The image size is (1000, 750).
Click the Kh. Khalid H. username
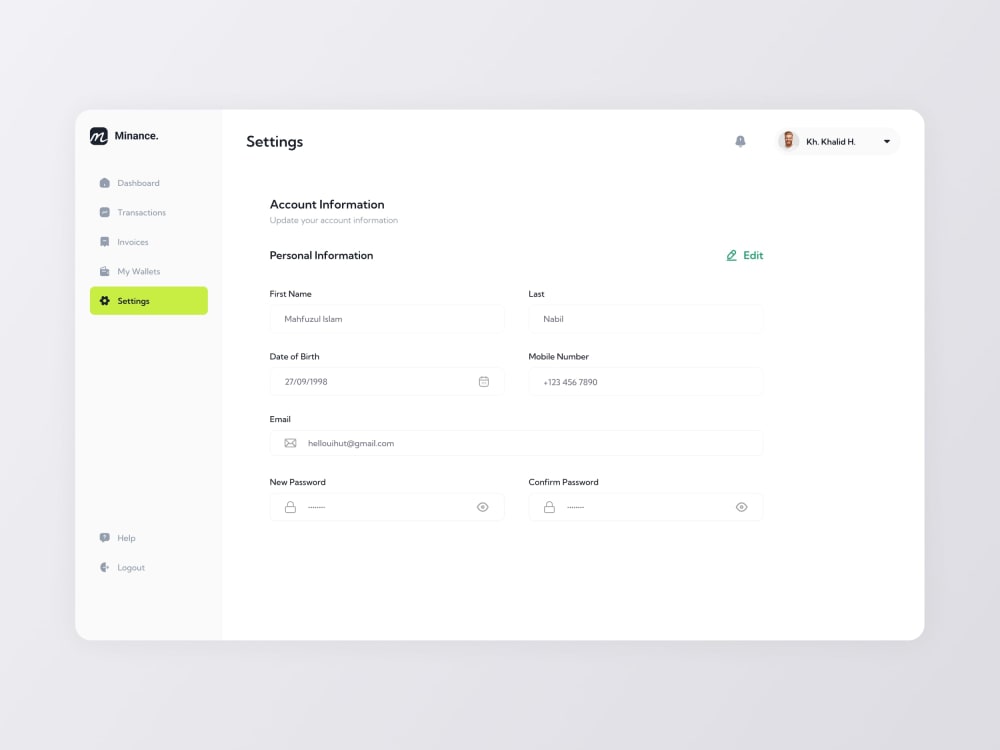[x=830, y=142]
